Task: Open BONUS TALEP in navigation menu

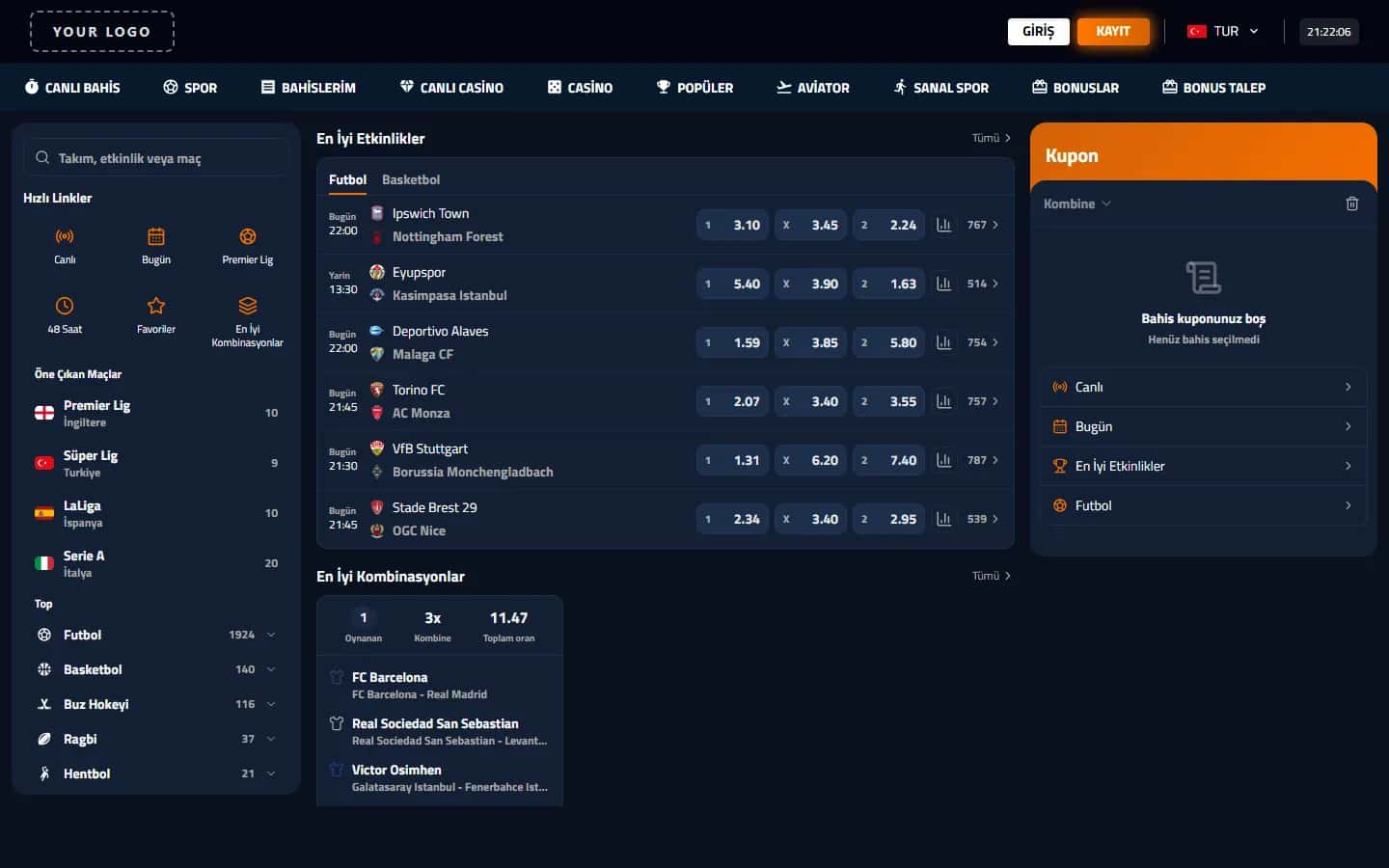Action: (1214, 88)
